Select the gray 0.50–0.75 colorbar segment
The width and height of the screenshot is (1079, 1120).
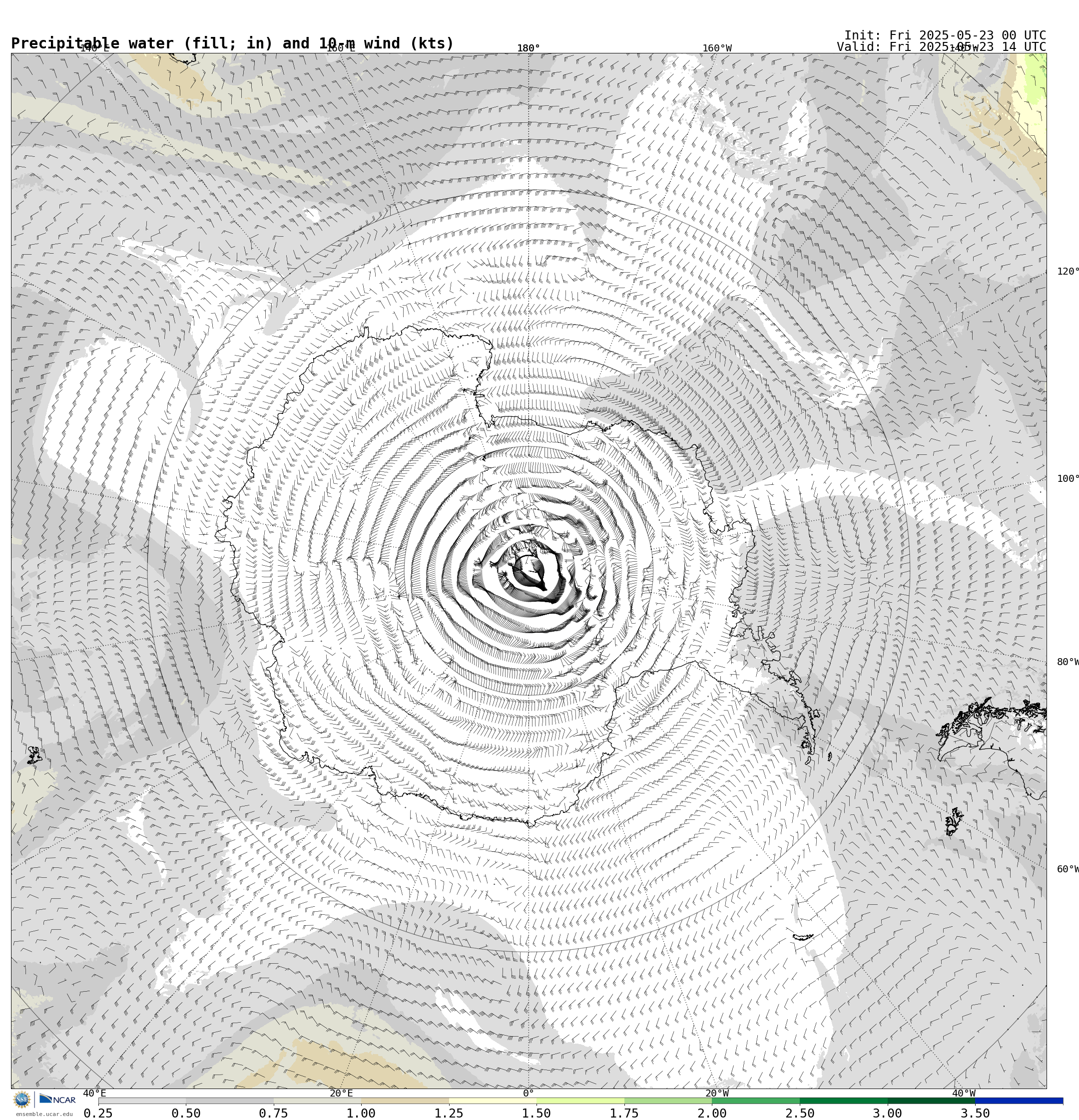(229, 1101)
